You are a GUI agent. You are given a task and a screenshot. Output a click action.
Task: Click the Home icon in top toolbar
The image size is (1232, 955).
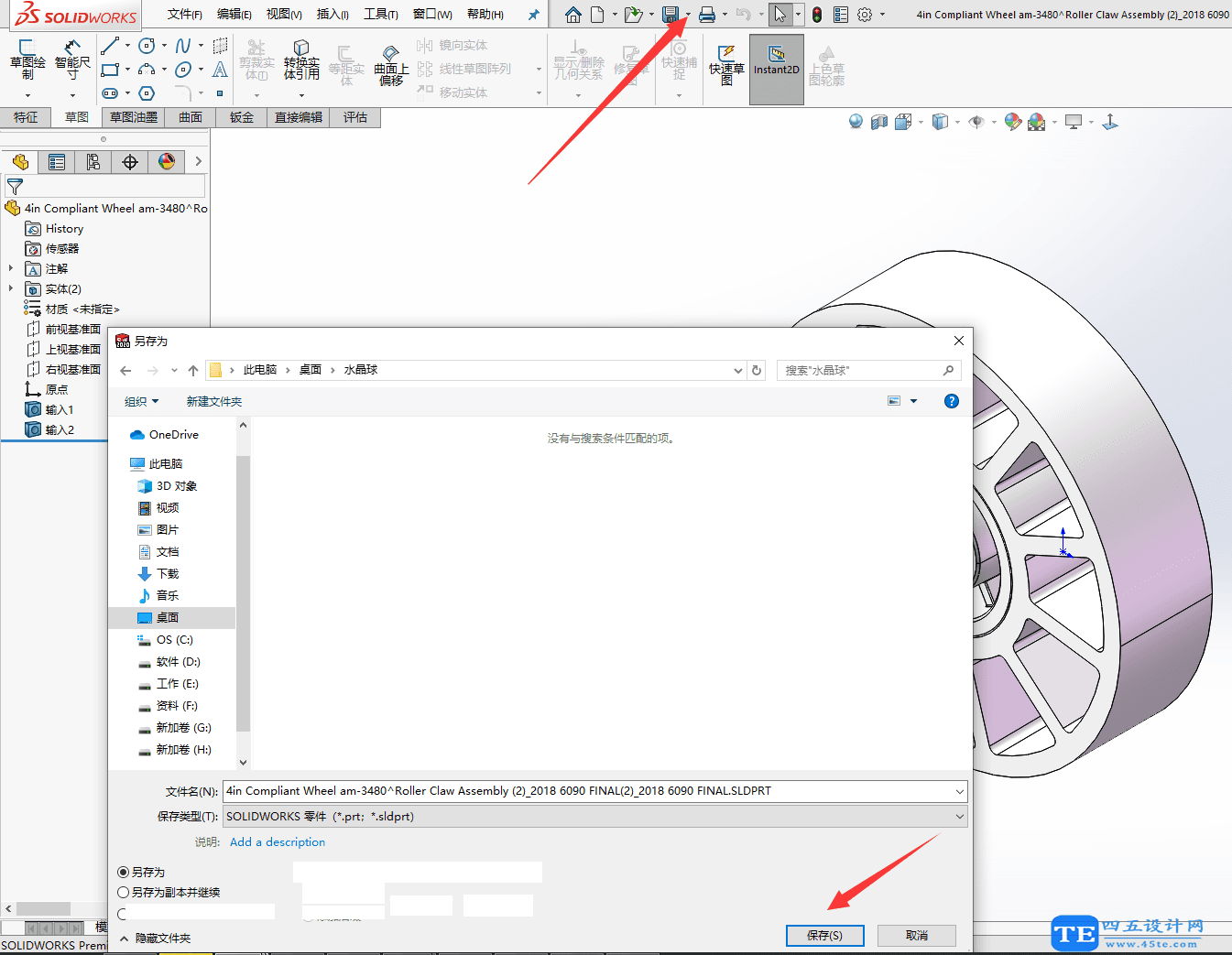(x=572, y=15)
